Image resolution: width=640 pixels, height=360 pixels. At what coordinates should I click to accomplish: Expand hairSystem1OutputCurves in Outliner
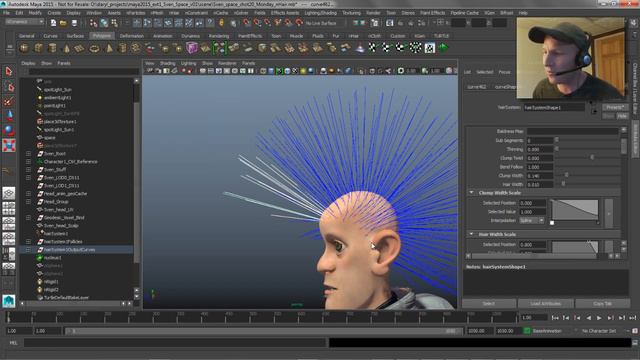(x=28, y=249)
